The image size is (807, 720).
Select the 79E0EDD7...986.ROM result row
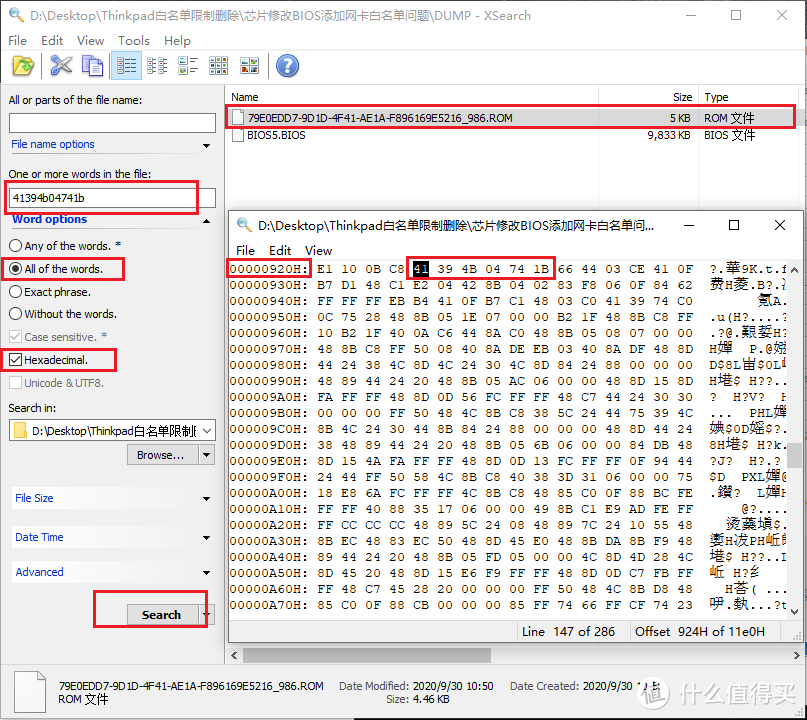coord(510,118)
